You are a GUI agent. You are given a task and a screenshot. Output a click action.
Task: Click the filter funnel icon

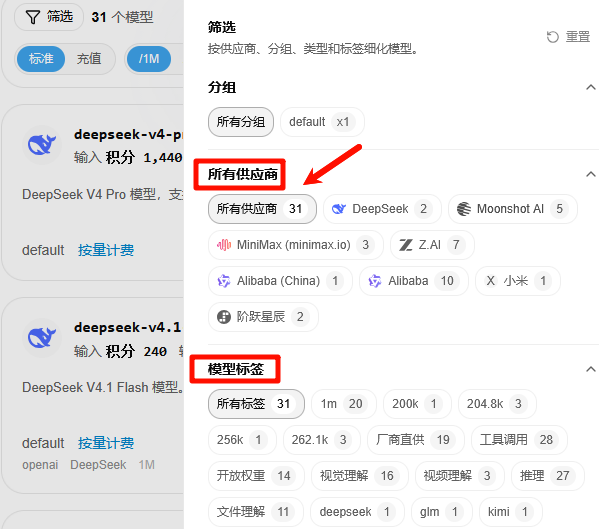33,17
